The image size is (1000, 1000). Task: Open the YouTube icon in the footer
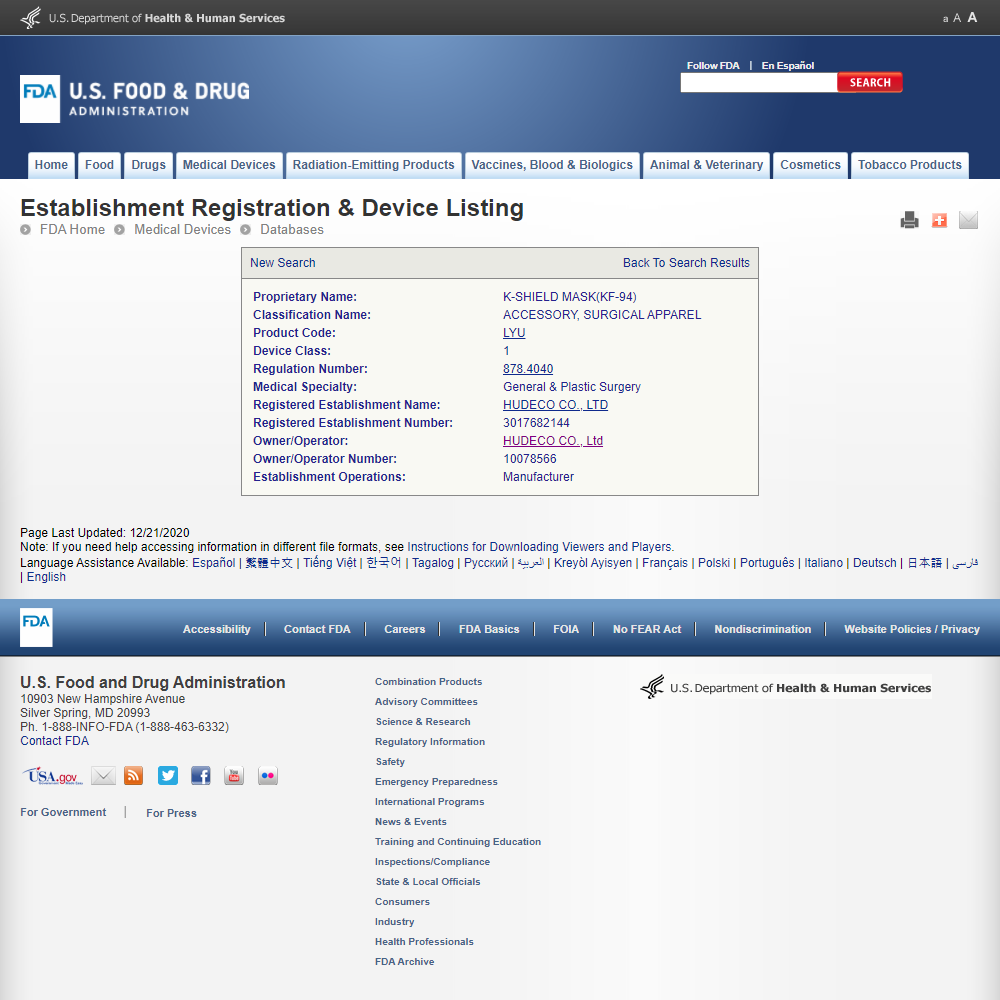point(234,776)
